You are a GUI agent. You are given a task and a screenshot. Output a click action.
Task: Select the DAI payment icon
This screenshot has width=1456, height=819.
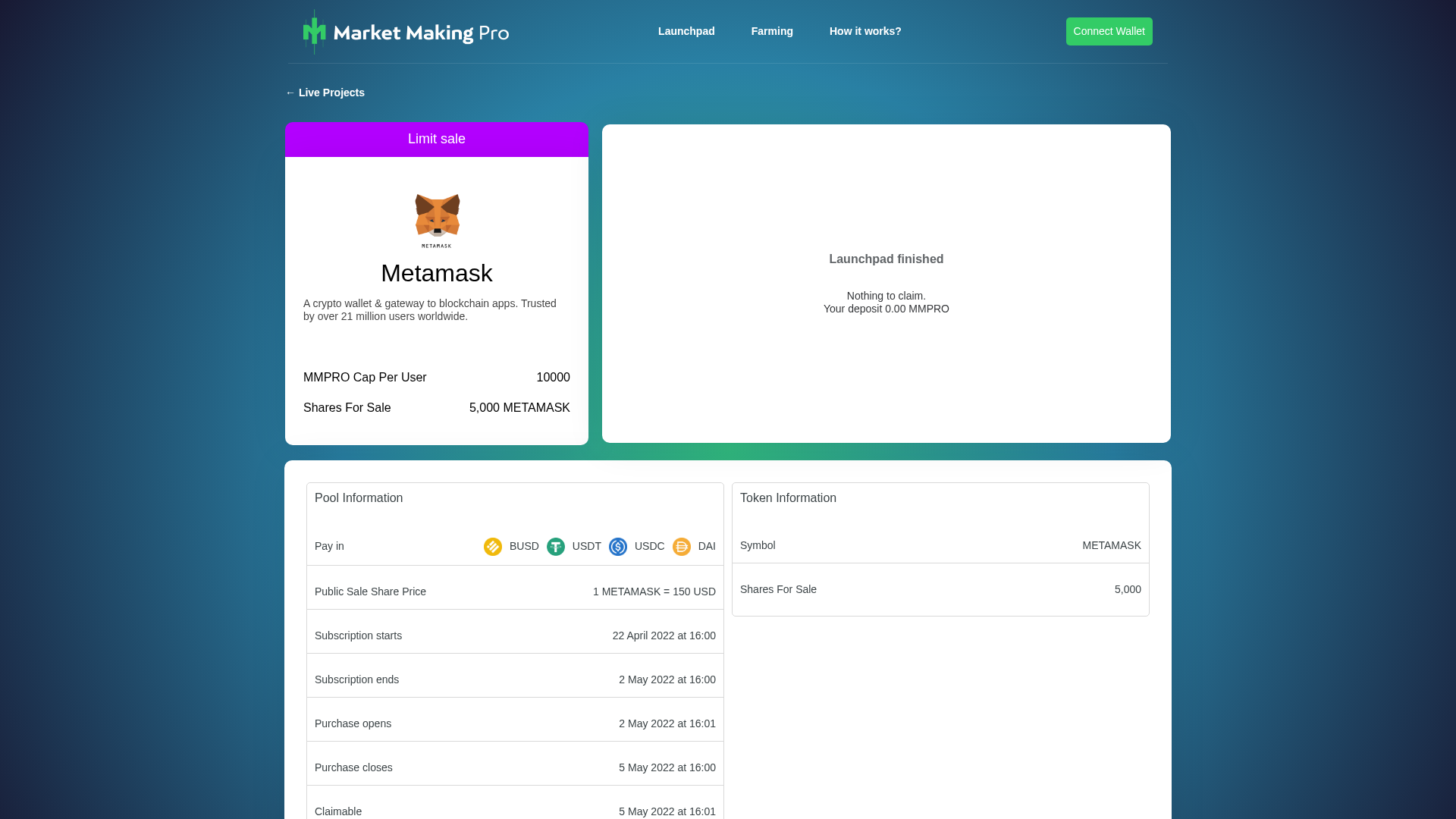(681, 546)
